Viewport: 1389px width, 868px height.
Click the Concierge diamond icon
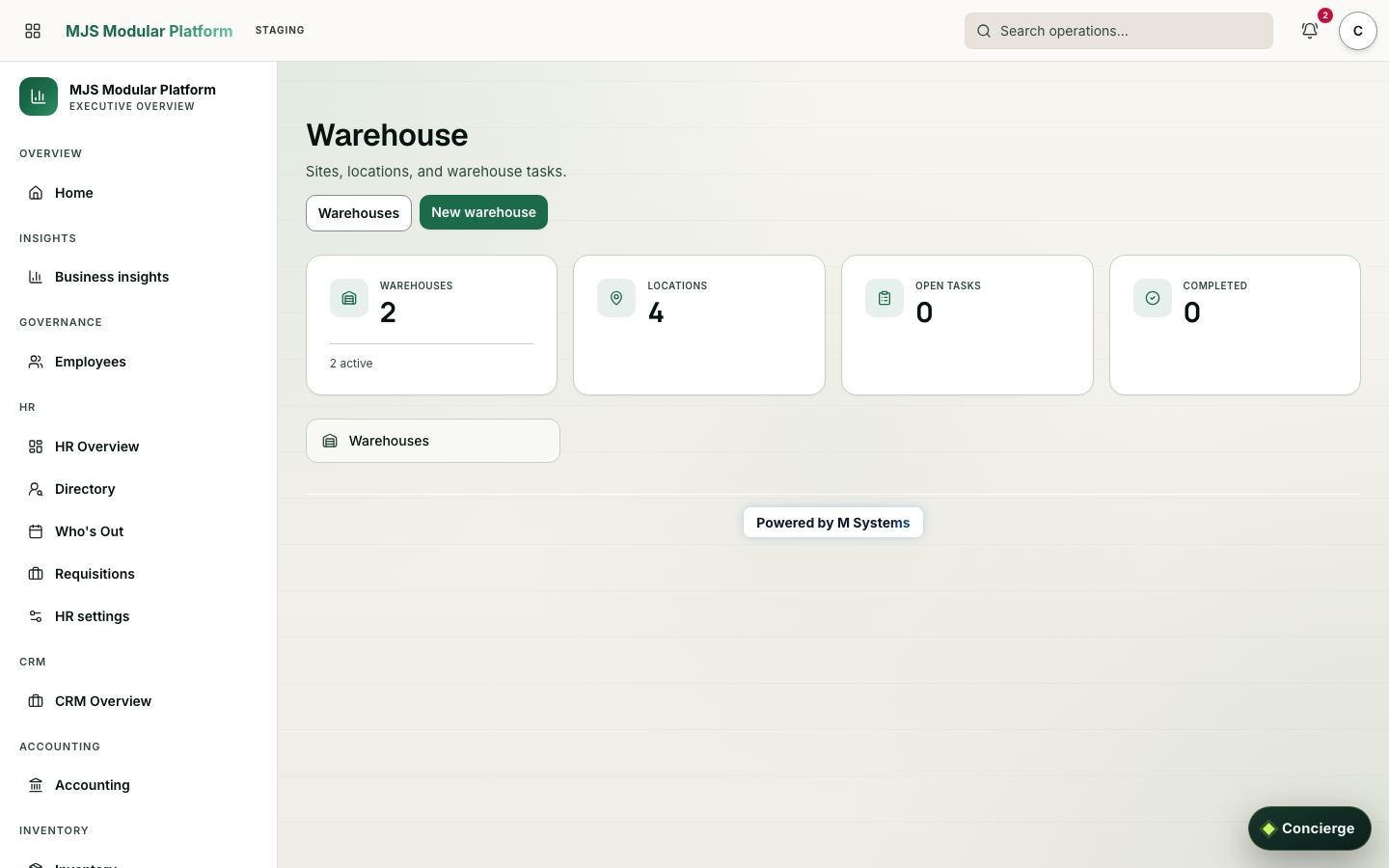tap(1268, 828)
